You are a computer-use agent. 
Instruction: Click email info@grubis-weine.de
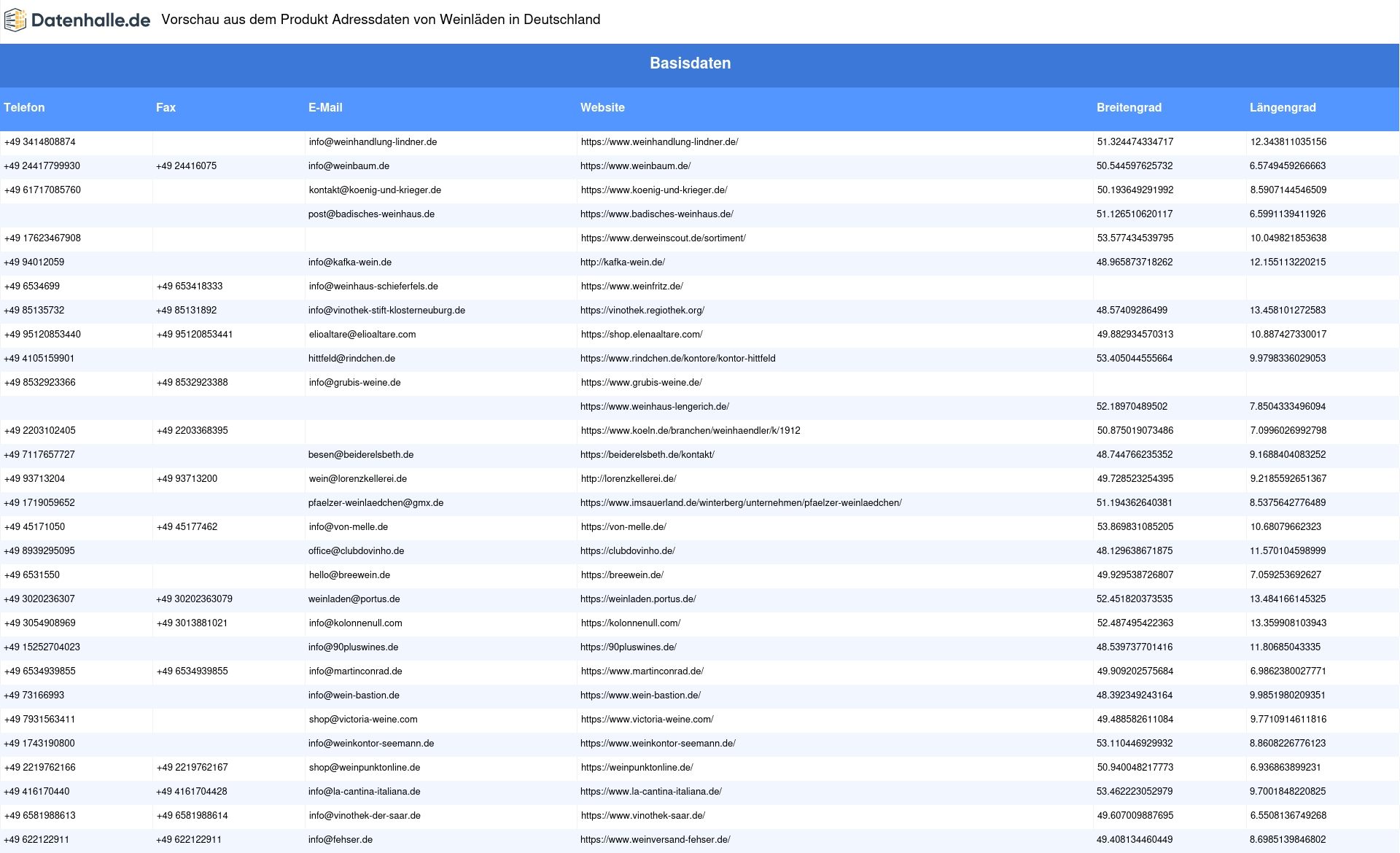(x=354, y=383)
